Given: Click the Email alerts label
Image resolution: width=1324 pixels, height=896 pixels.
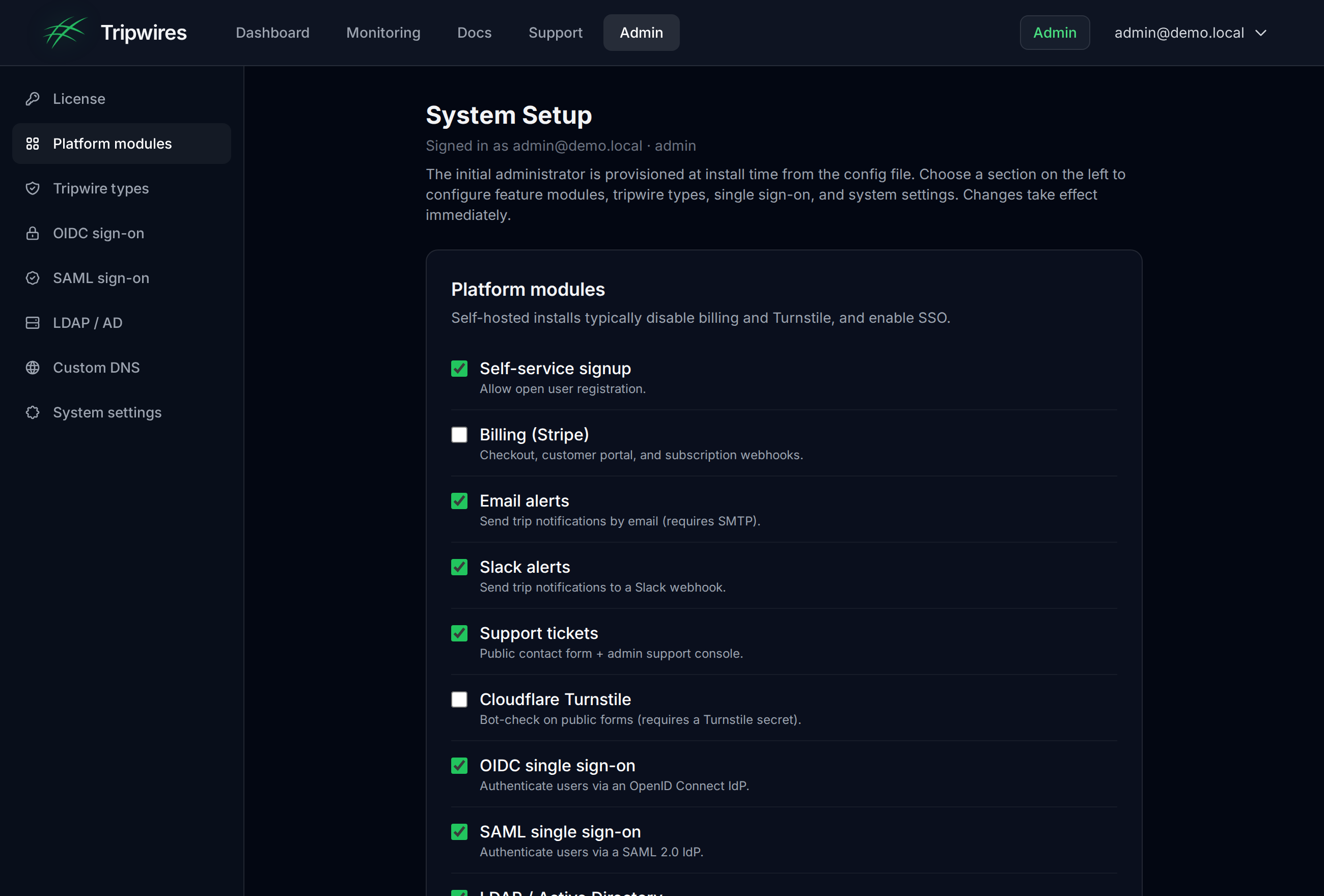Looking at the screenshot, I should pos(524,500).
